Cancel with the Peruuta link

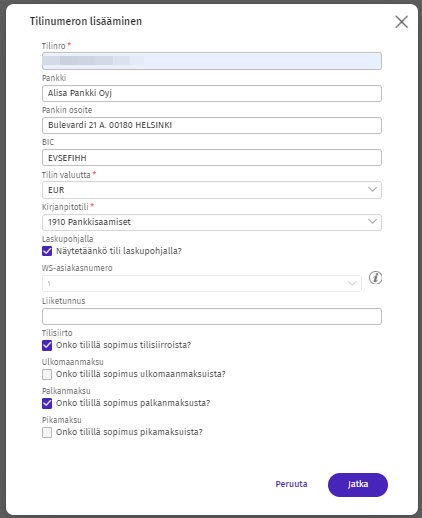pos(291,484)
